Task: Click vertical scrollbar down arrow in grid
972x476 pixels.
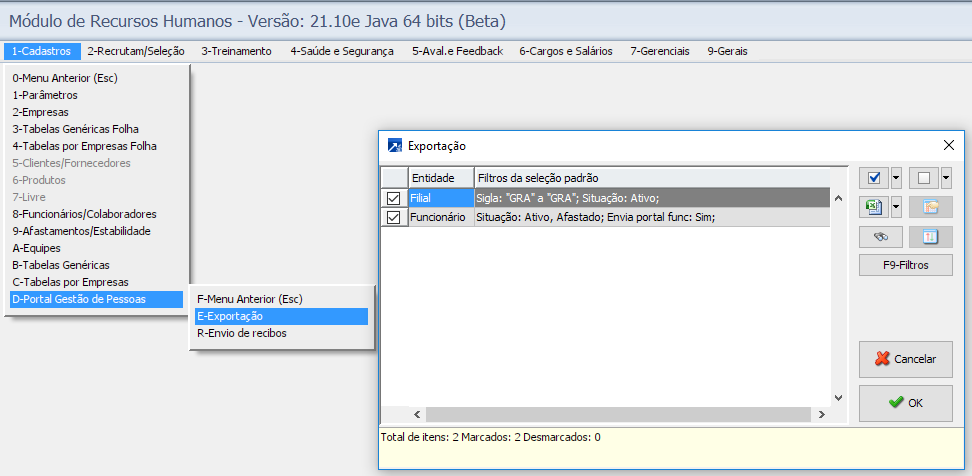Action: 838,397
